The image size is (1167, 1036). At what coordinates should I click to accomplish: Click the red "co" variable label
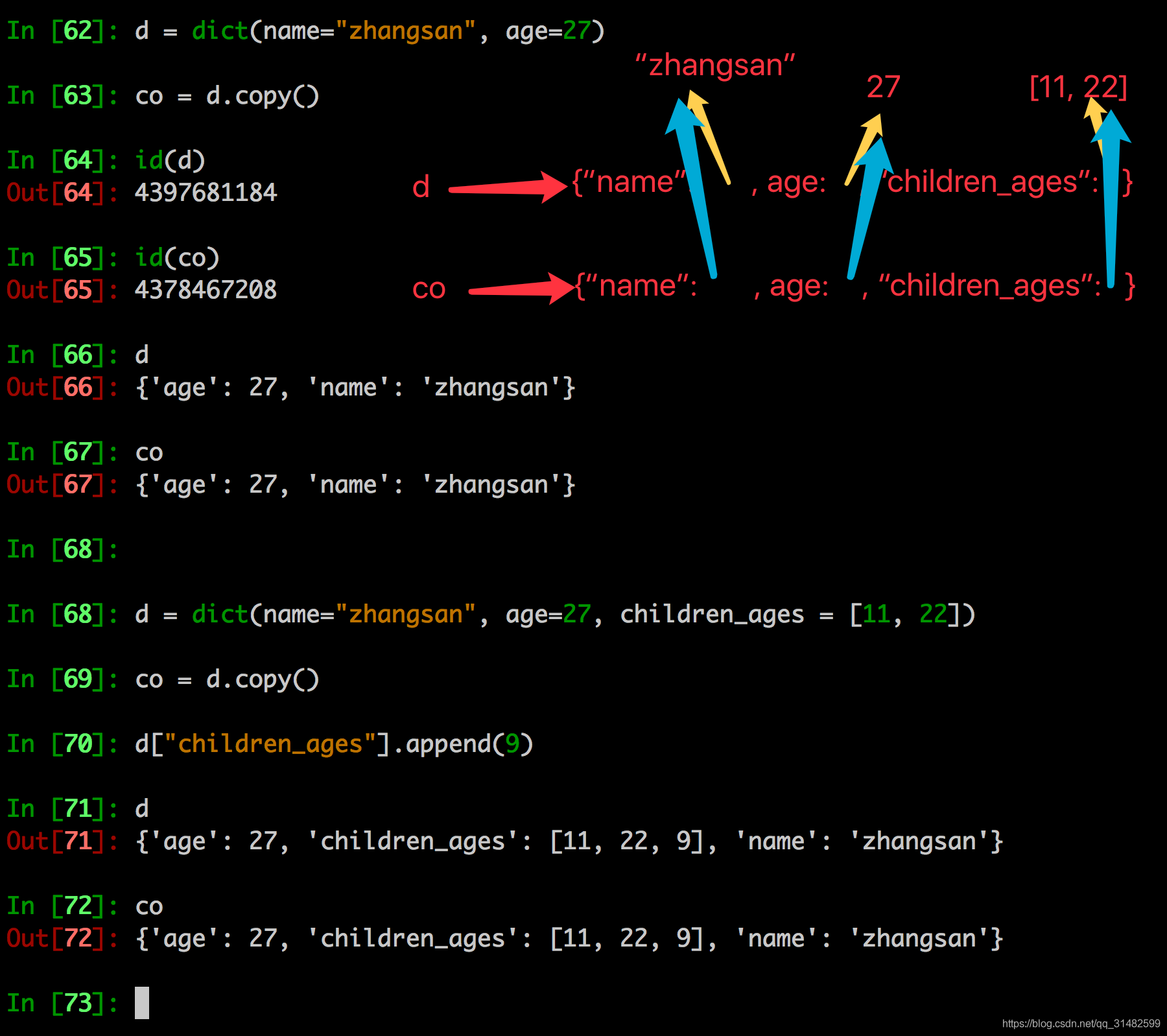[429, 288]
